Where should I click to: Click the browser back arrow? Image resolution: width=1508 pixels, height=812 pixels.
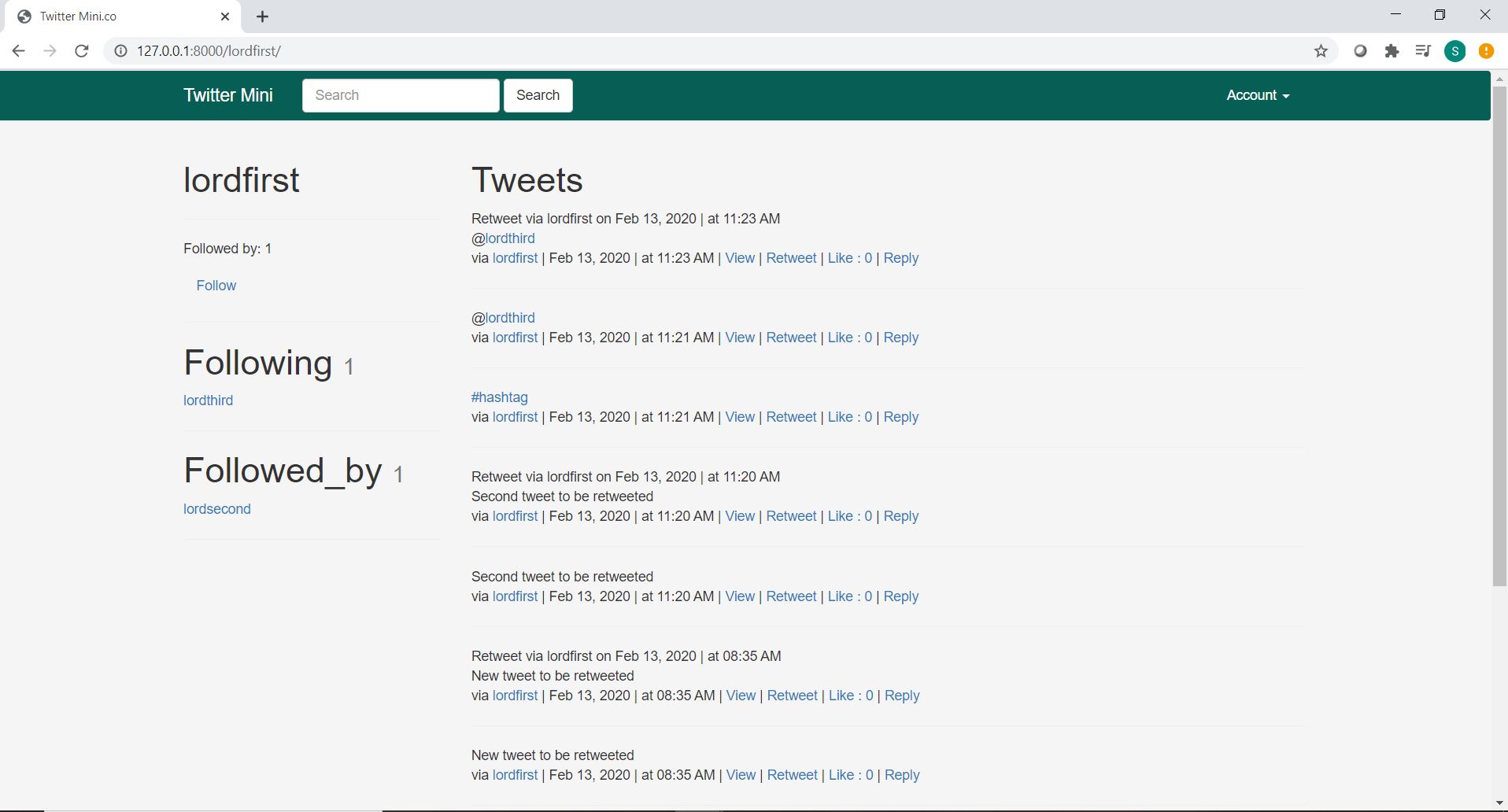point(18,50)
